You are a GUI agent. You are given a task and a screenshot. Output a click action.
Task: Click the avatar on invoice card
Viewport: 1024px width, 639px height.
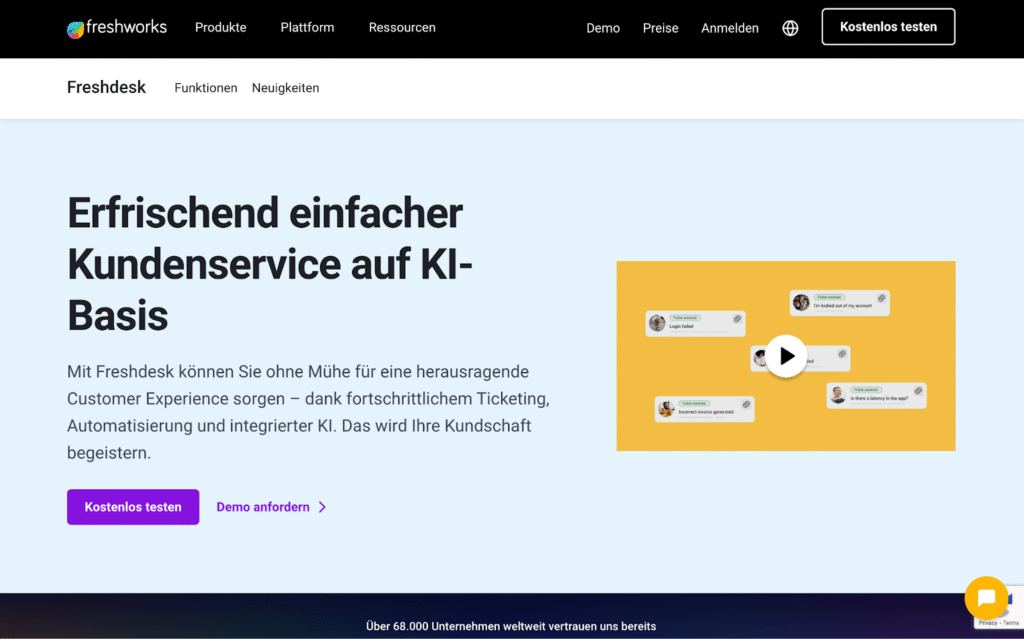point(666,408)
